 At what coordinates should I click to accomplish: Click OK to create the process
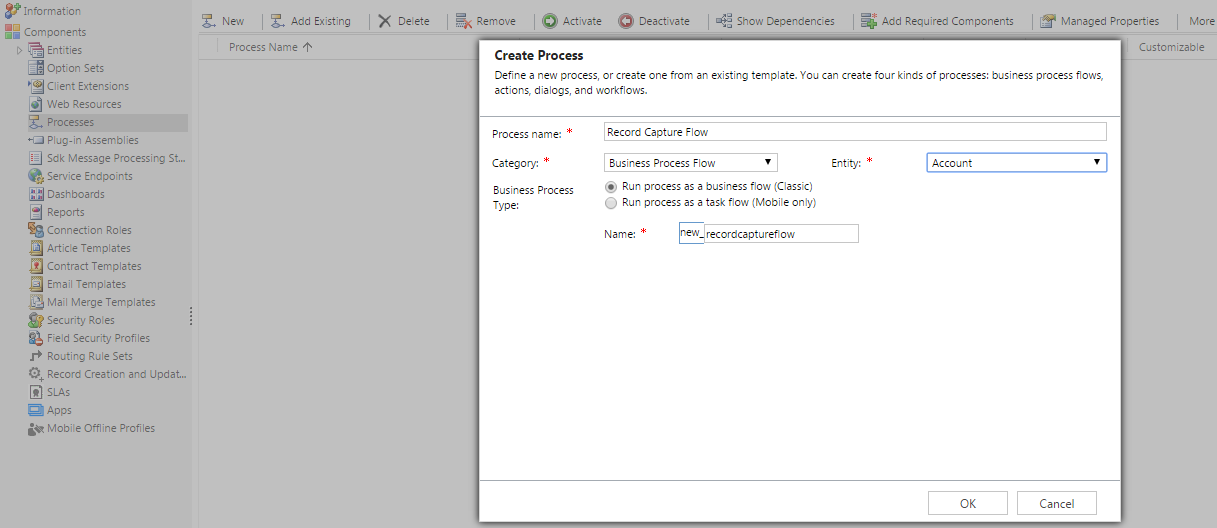(968, 503)
